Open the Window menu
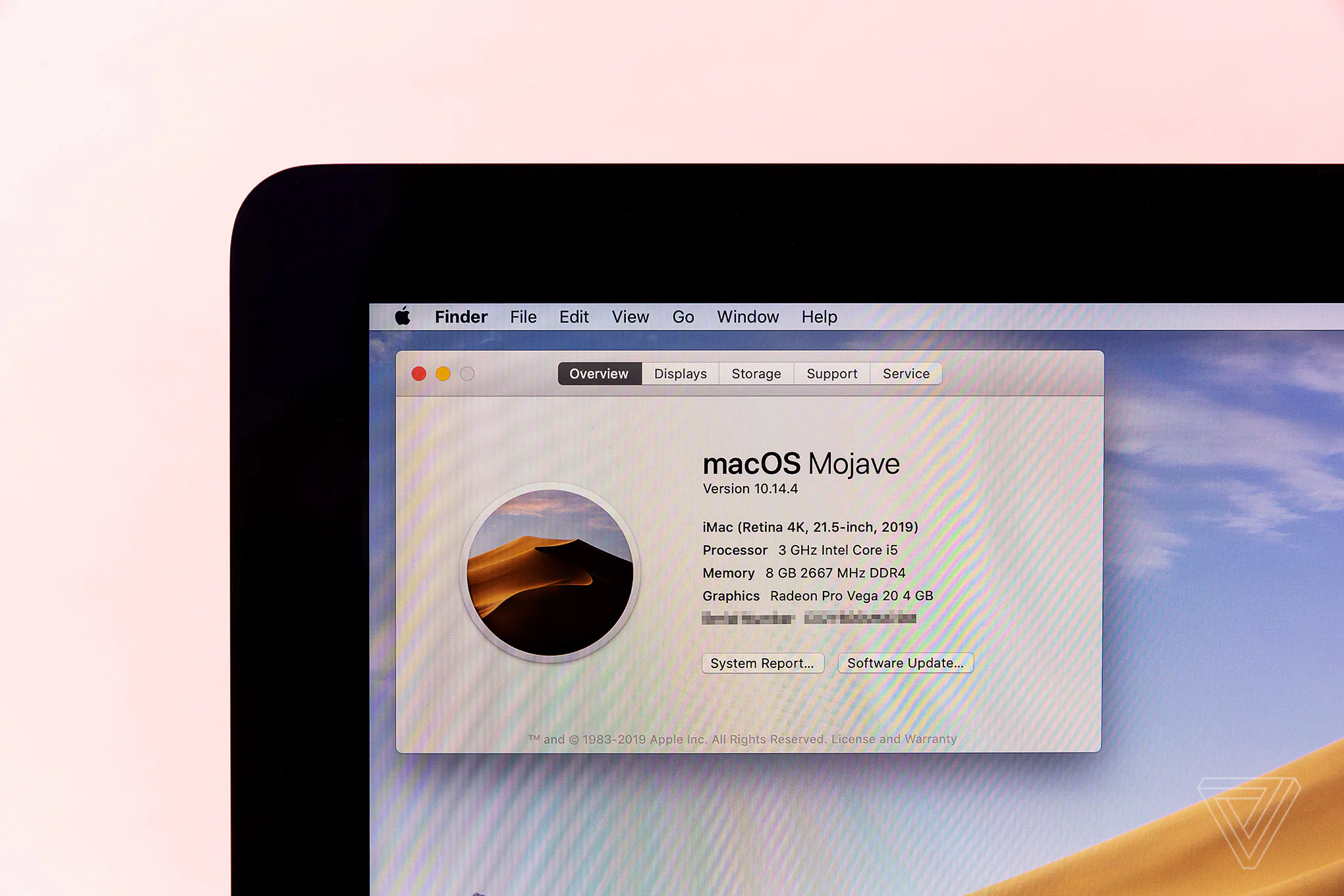The height and width of the screenshot is (896, 1344). coord(748,317)
